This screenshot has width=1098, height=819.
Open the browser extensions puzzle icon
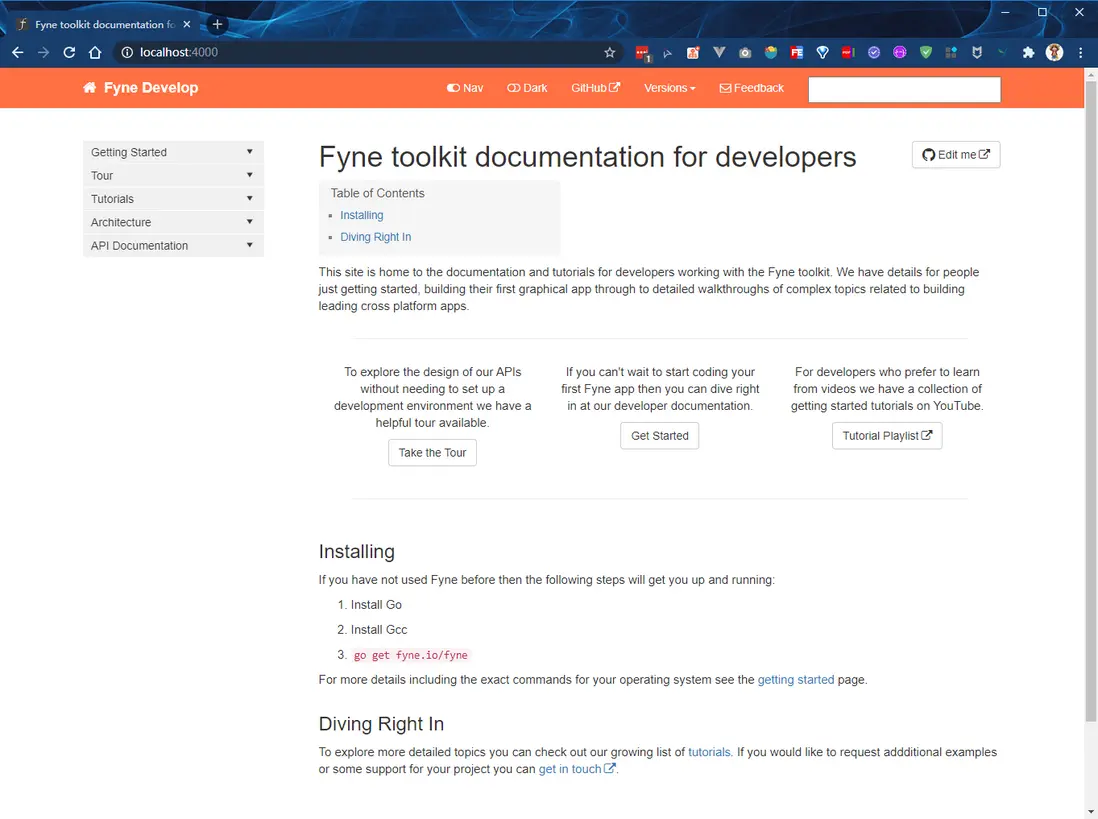(x=1028, y=53)
